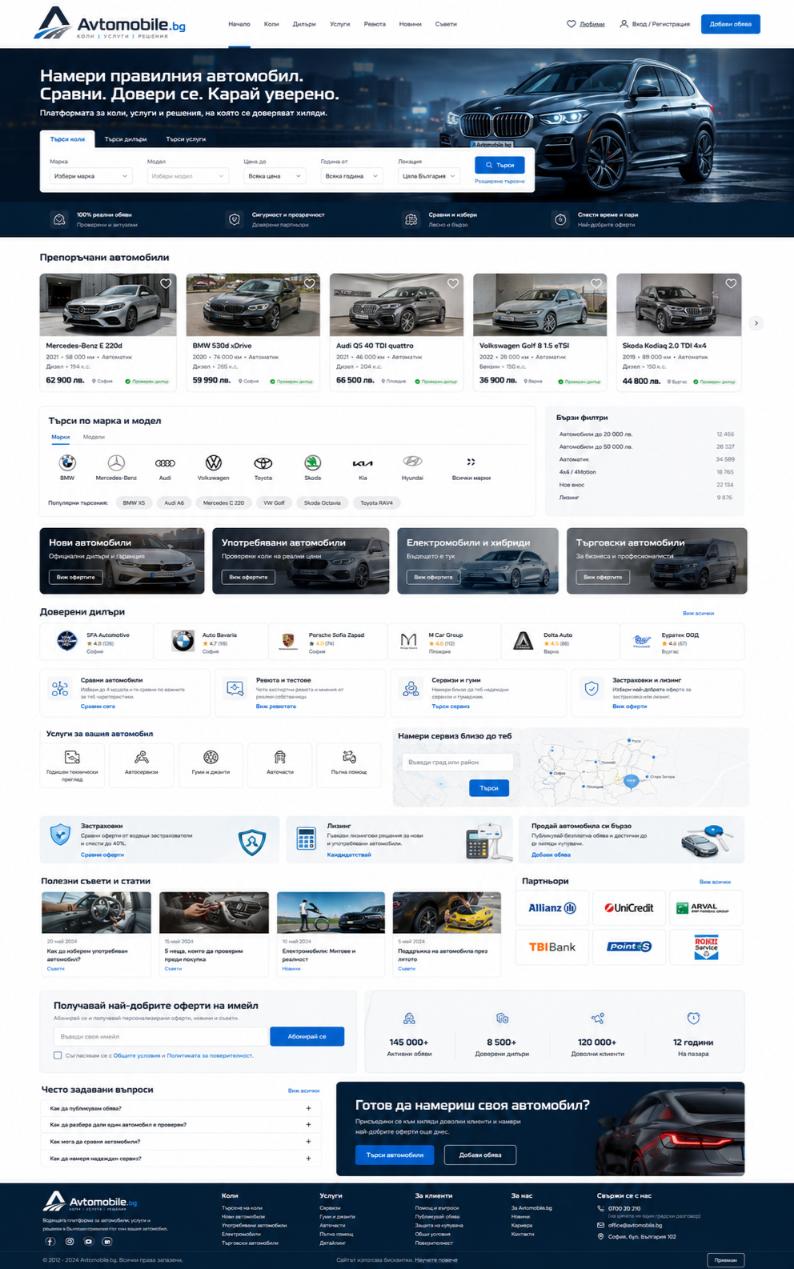The image size is (794, 1269).
Task: Click the Абонирай се button
Action: (307, 1036)
